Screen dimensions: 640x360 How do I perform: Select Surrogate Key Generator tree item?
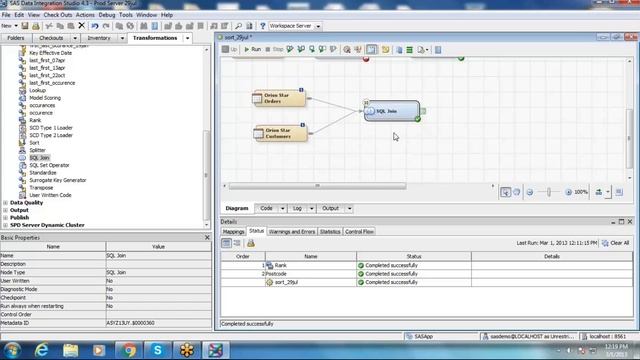click(58, 180)
